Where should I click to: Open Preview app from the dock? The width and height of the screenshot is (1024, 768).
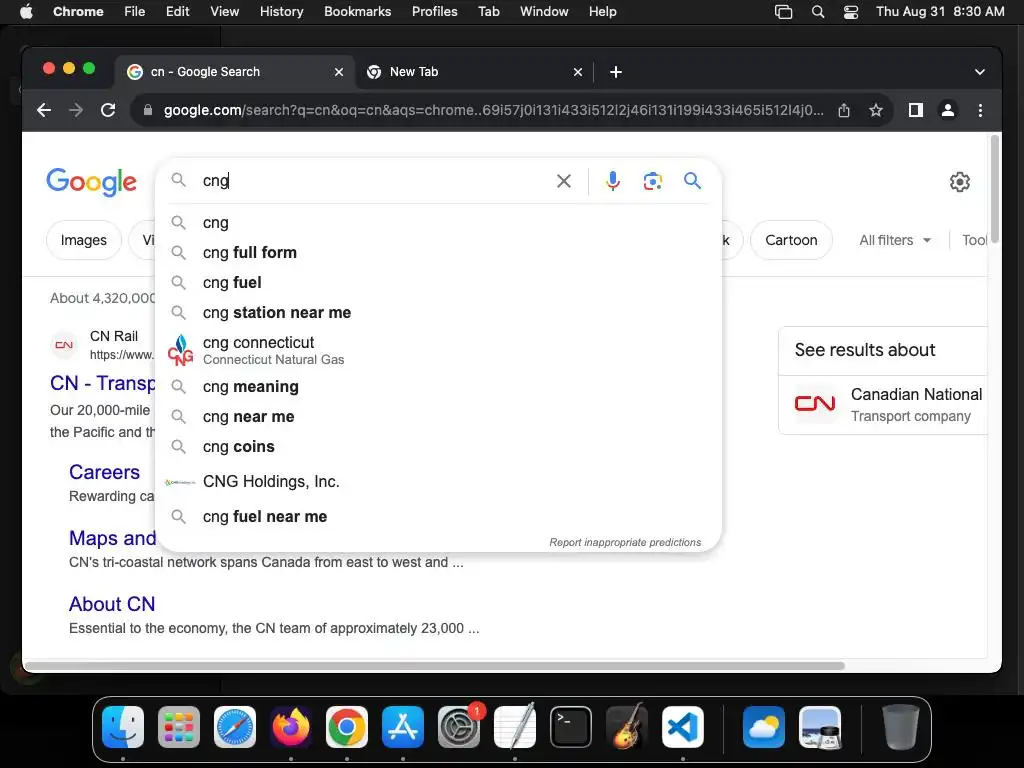tap(820, 727)
